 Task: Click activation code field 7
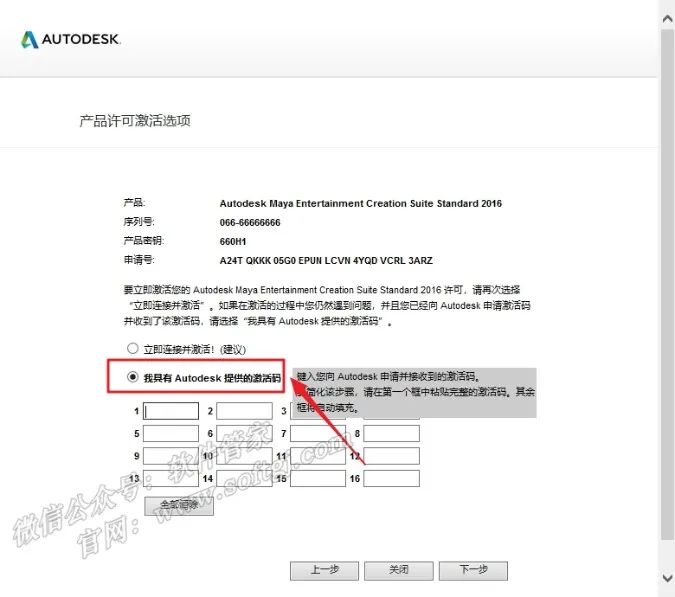318,433
